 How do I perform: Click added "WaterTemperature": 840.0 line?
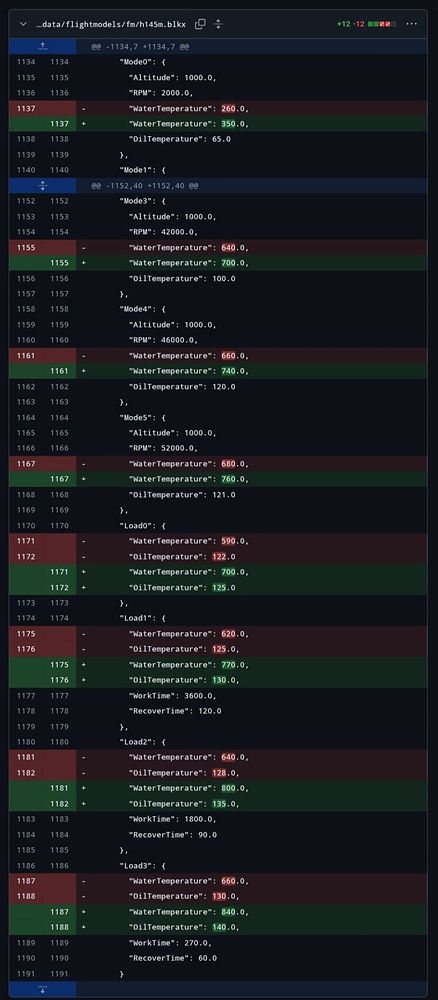point(189,912)
